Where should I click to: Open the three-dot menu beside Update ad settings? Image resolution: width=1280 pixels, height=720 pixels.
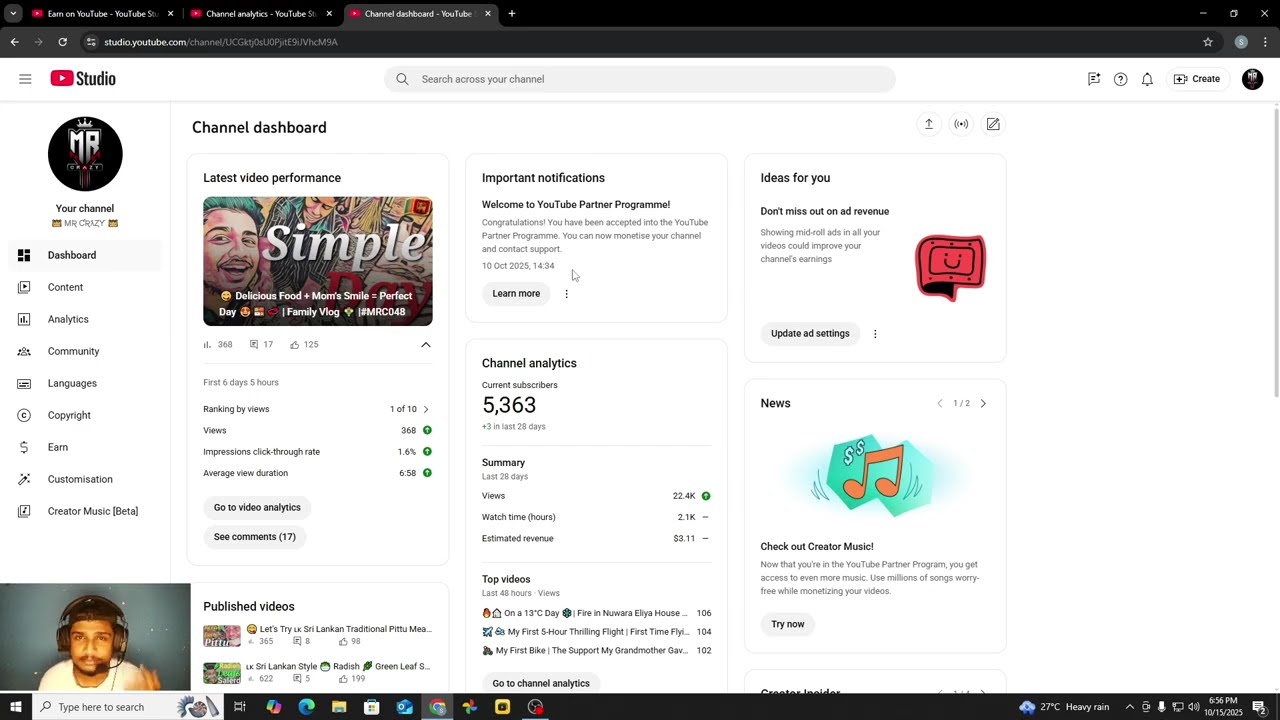click(x=875, y=334)
